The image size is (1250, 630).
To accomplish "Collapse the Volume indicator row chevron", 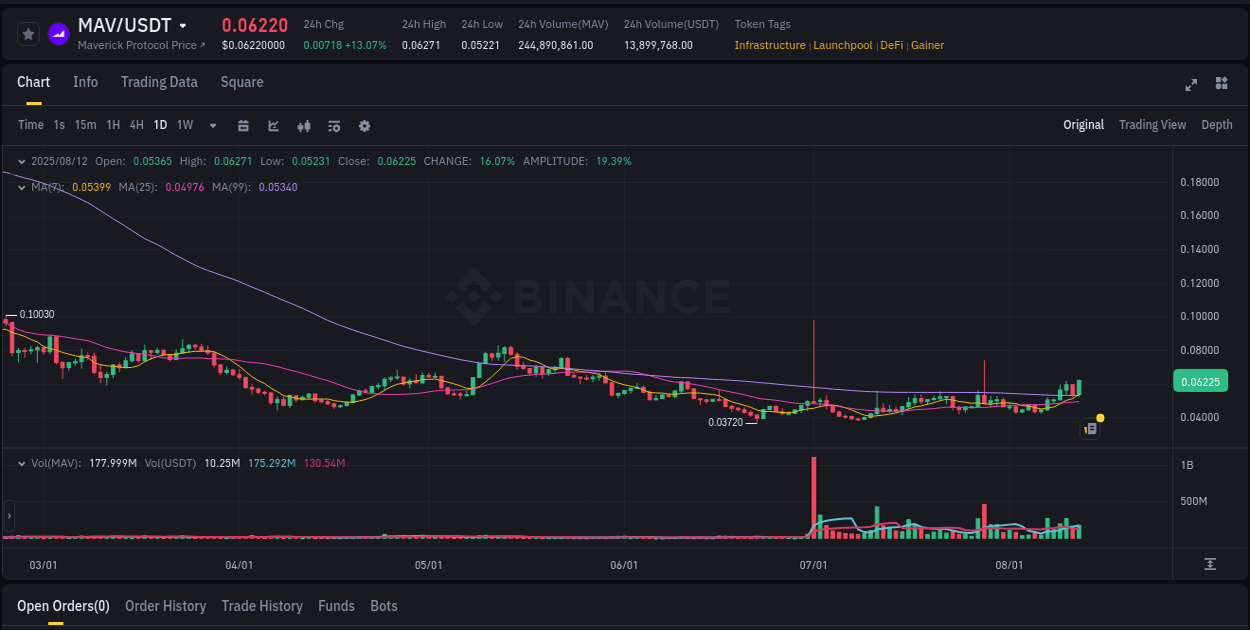I will pyautogui.click(x=21, y=463).
